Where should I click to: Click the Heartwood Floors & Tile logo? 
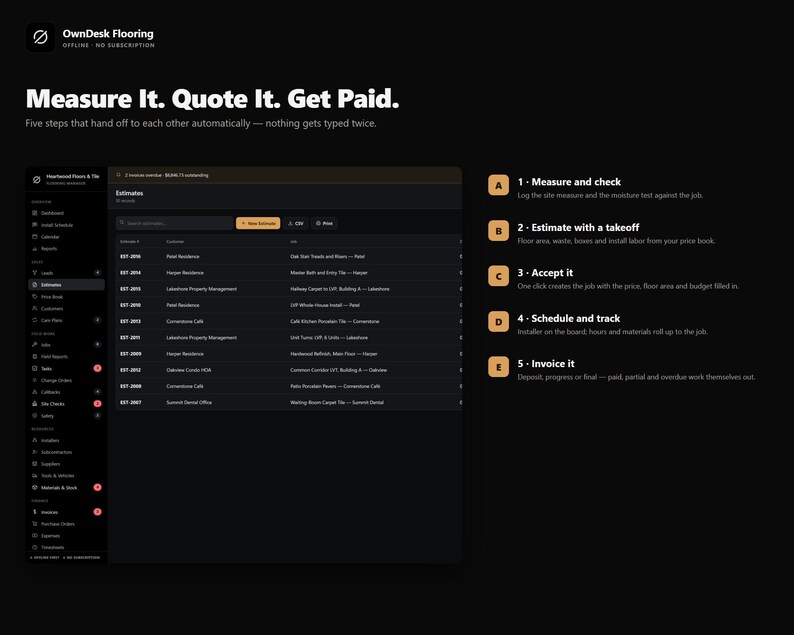coord(36,179)
